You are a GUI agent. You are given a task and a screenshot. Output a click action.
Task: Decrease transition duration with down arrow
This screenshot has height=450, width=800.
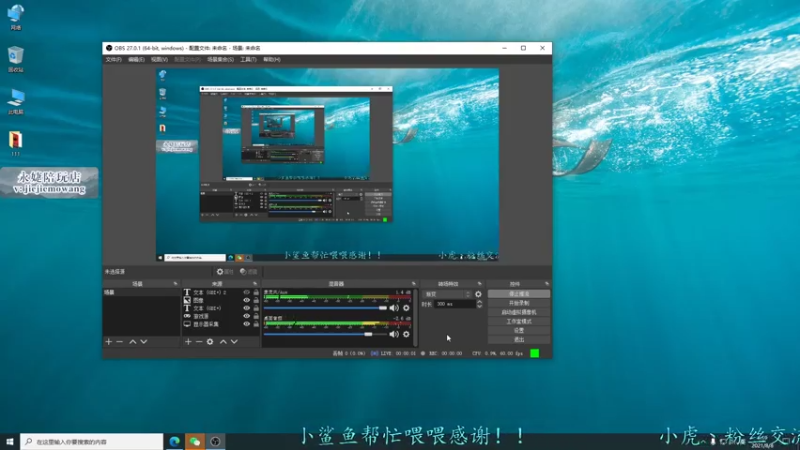[479, 306]
